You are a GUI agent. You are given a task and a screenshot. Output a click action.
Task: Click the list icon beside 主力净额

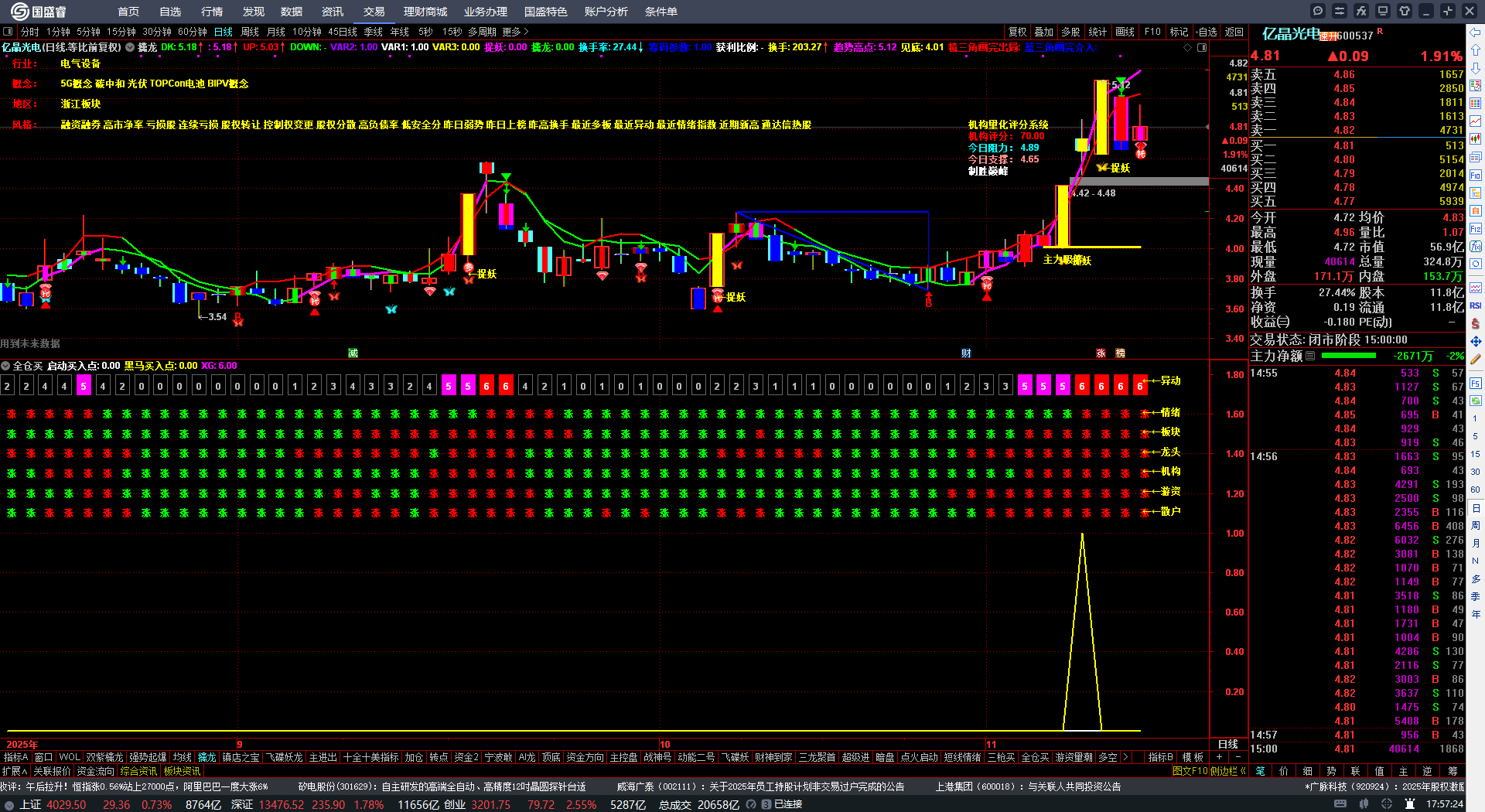tap(1310, 356)
